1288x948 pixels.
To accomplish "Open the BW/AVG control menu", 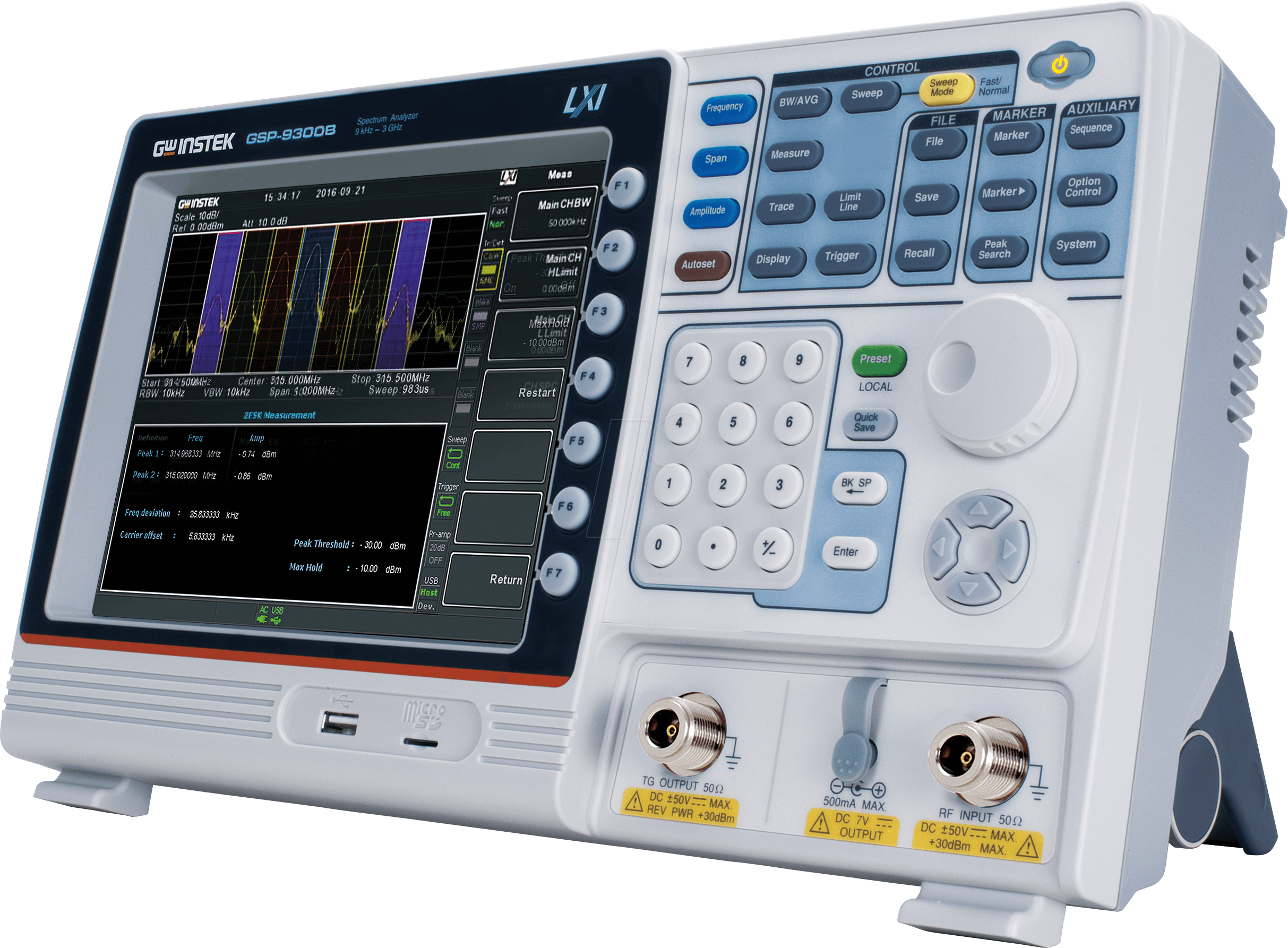I will click(x=801, y=102).
